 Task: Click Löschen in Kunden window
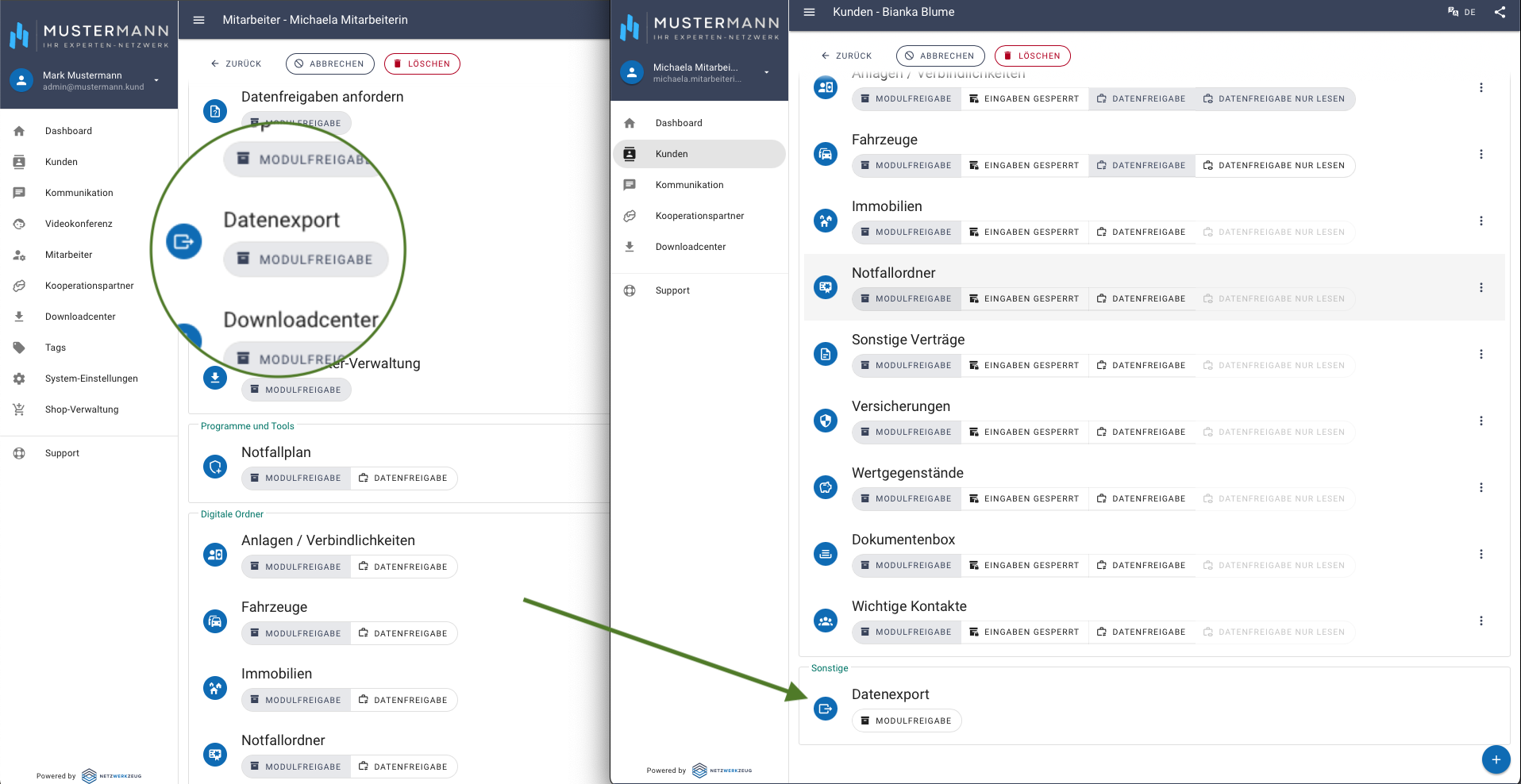[1033, 56]
